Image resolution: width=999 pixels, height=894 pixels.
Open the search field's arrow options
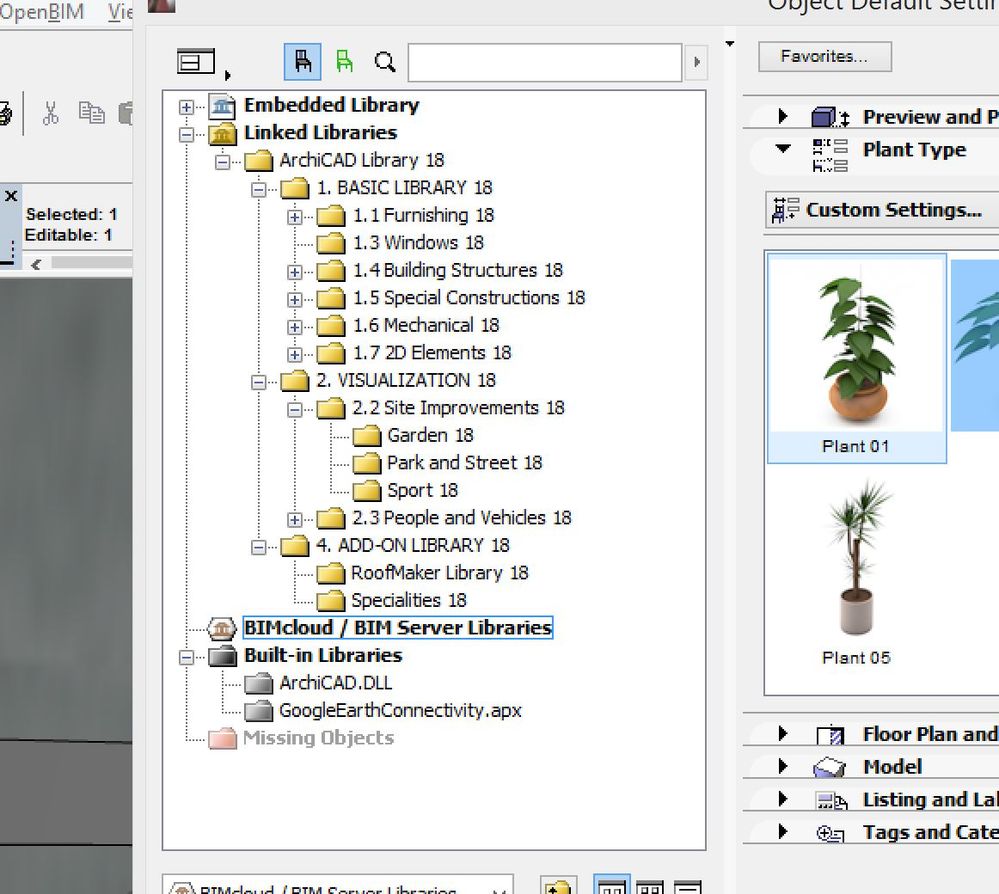tap(696, 62)
